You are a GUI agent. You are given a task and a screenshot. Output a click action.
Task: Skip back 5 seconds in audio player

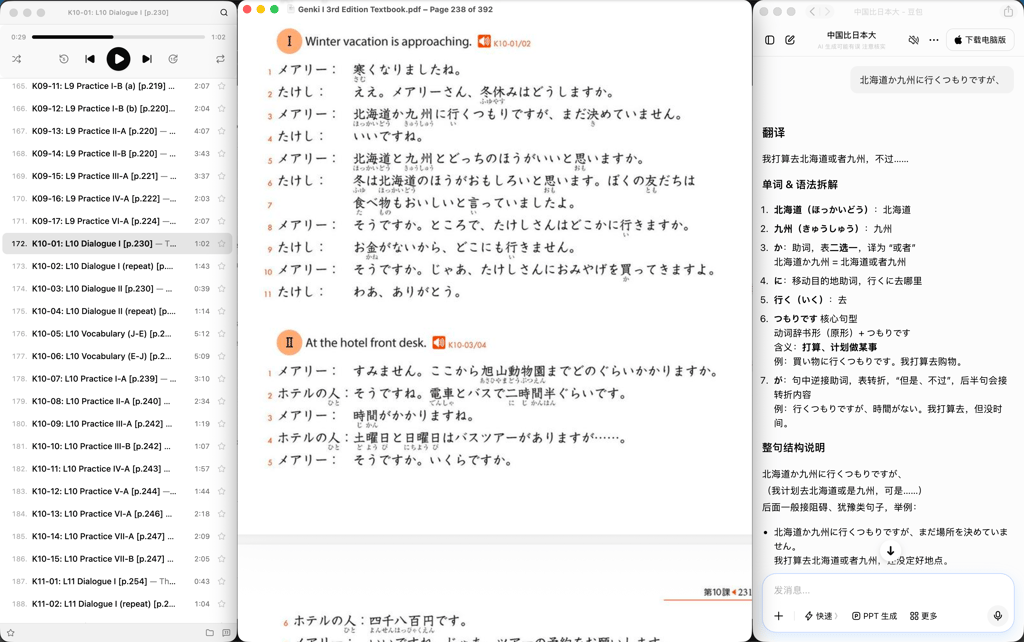[x=63, y=59]
